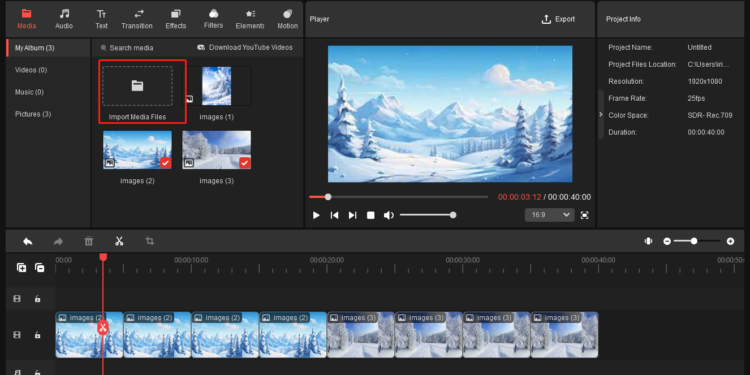This screenshot has width=750, height=375.
Task: Click the zoom-to-fit timeline icon
Action: tap(648, 242)
